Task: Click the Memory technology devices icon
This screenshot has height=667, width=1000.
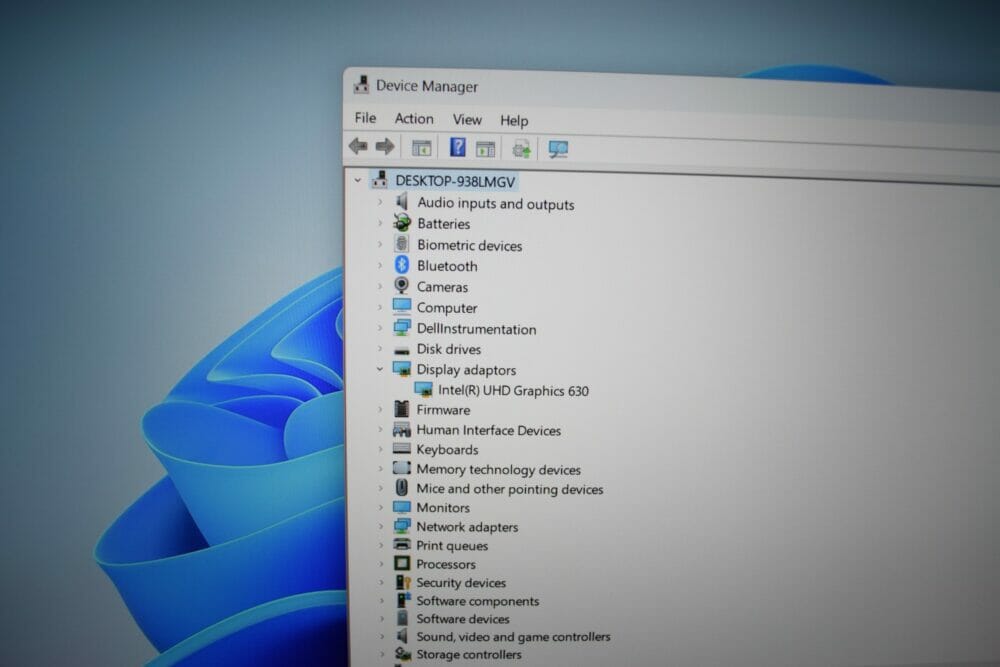Action: coord(402,468)
